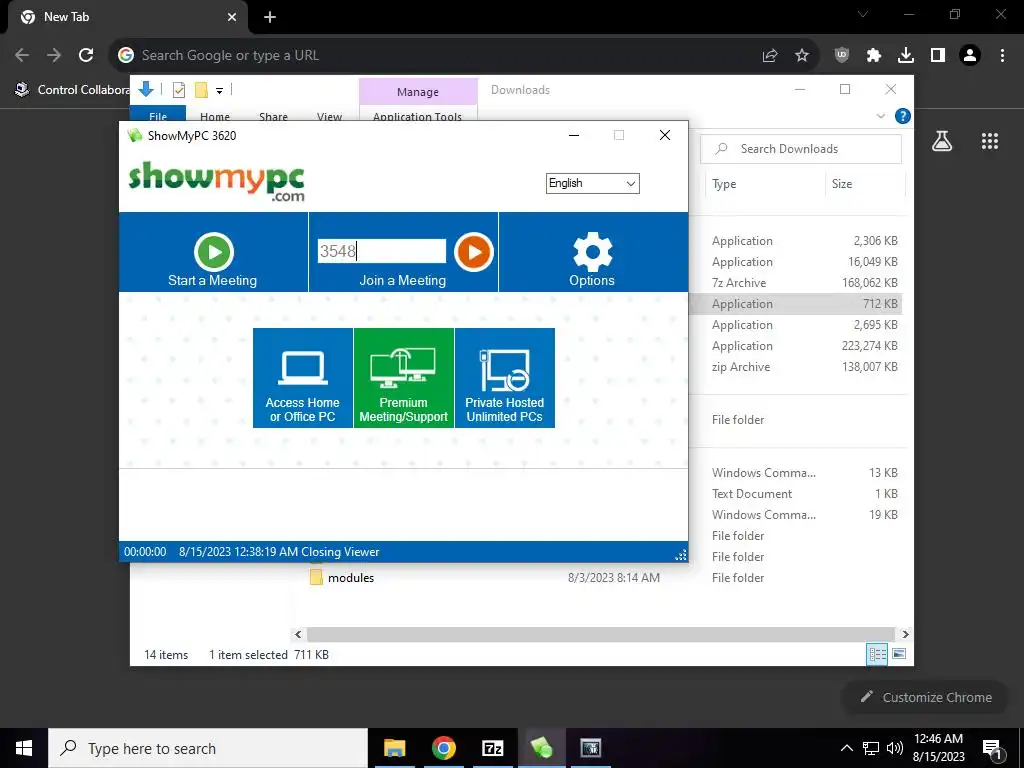The image size is (1024, 768).
Task: Reload the Chrome page
Action: click(x=86, y=56)
